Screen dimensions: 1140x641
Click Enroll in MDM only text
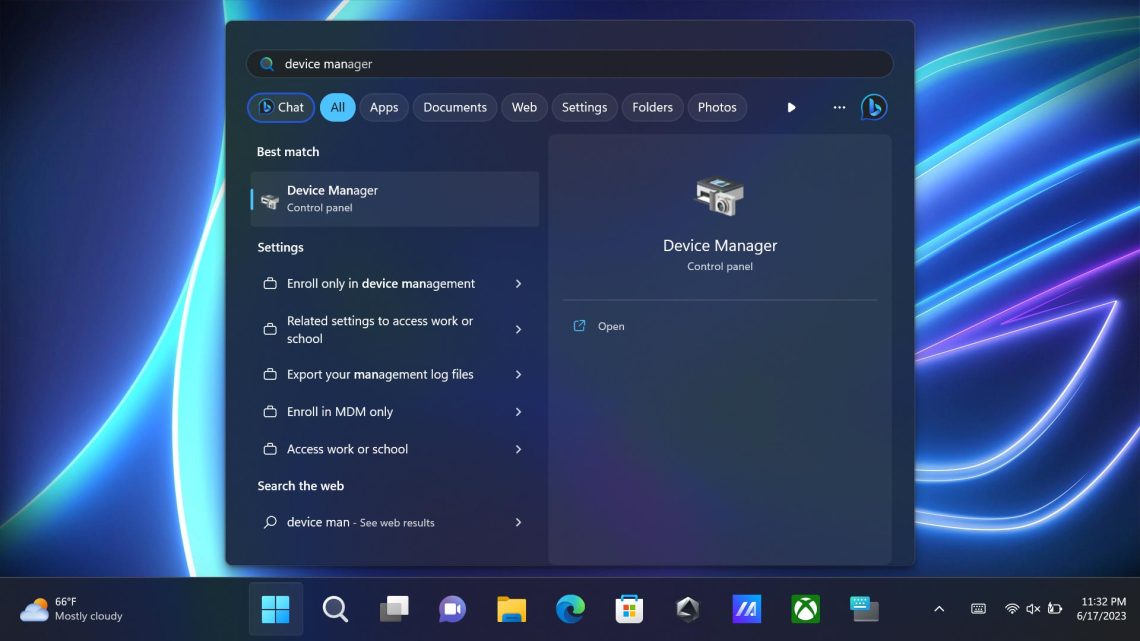coord(340,411)
